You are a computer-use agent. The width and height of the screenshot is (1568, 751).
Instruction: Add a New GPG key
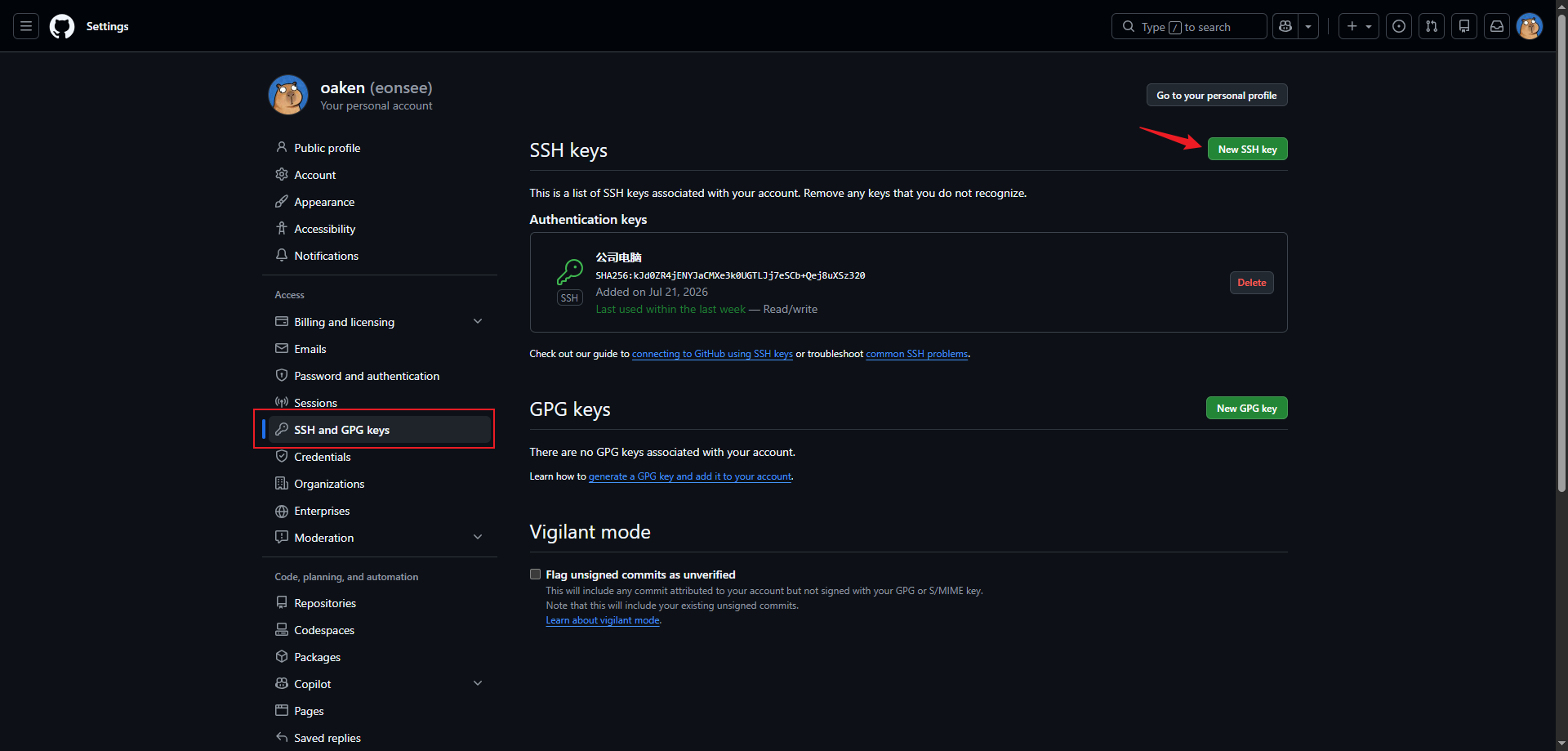[x=1246, y=408]
